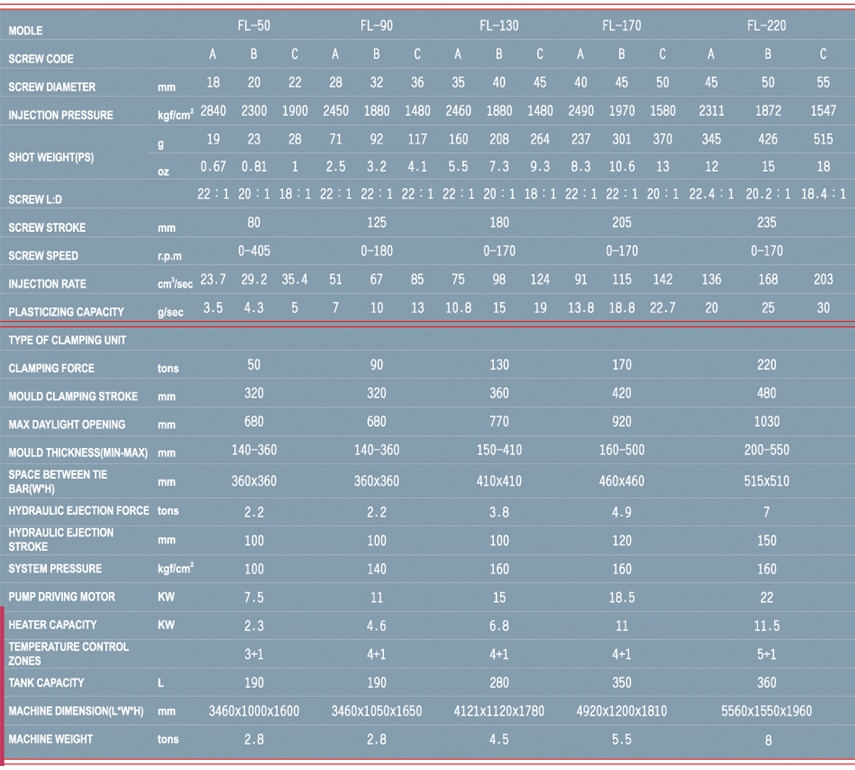Select the screw speed value 0-405

pos(254,251)
